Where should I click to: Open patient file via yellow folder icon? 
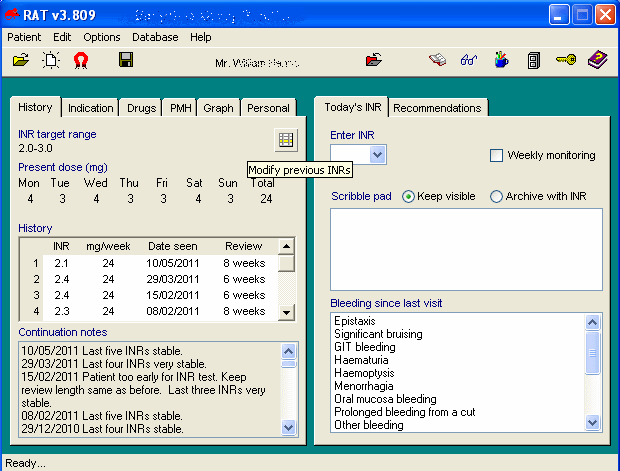(21, 61)
